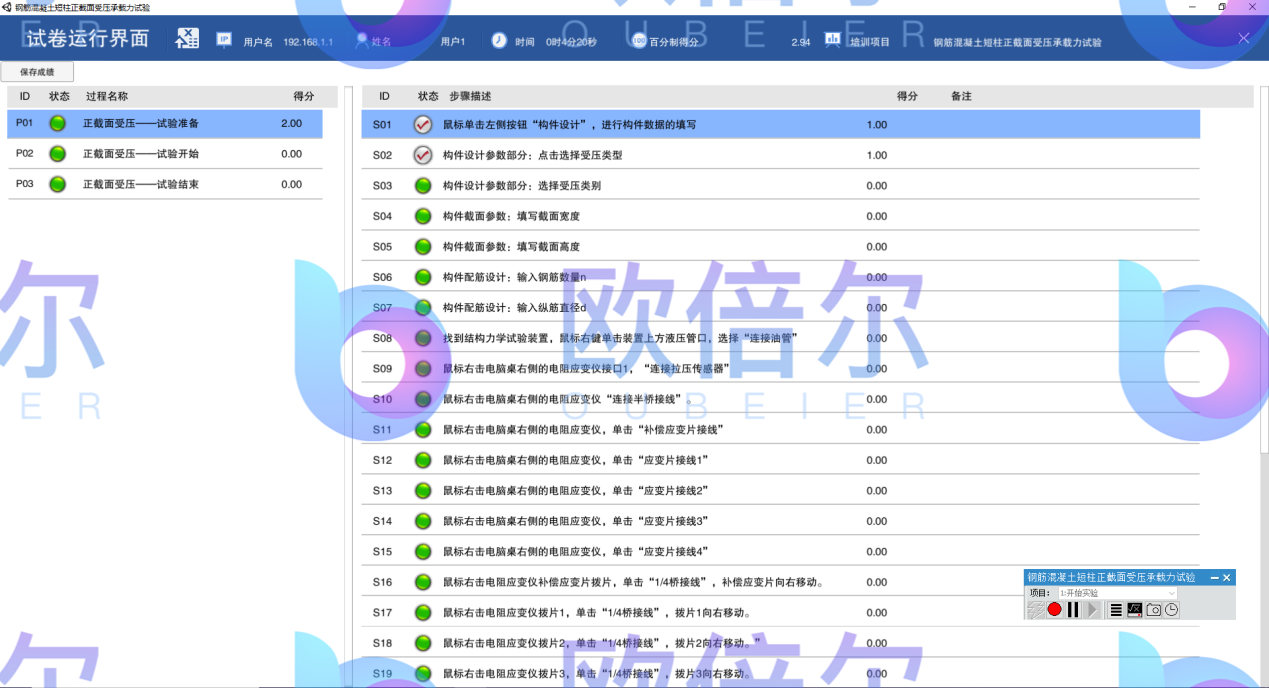The width and height of the screenshot is (1269, 688).
Task: Click the green status light for step S14
Action: point(423,521)
